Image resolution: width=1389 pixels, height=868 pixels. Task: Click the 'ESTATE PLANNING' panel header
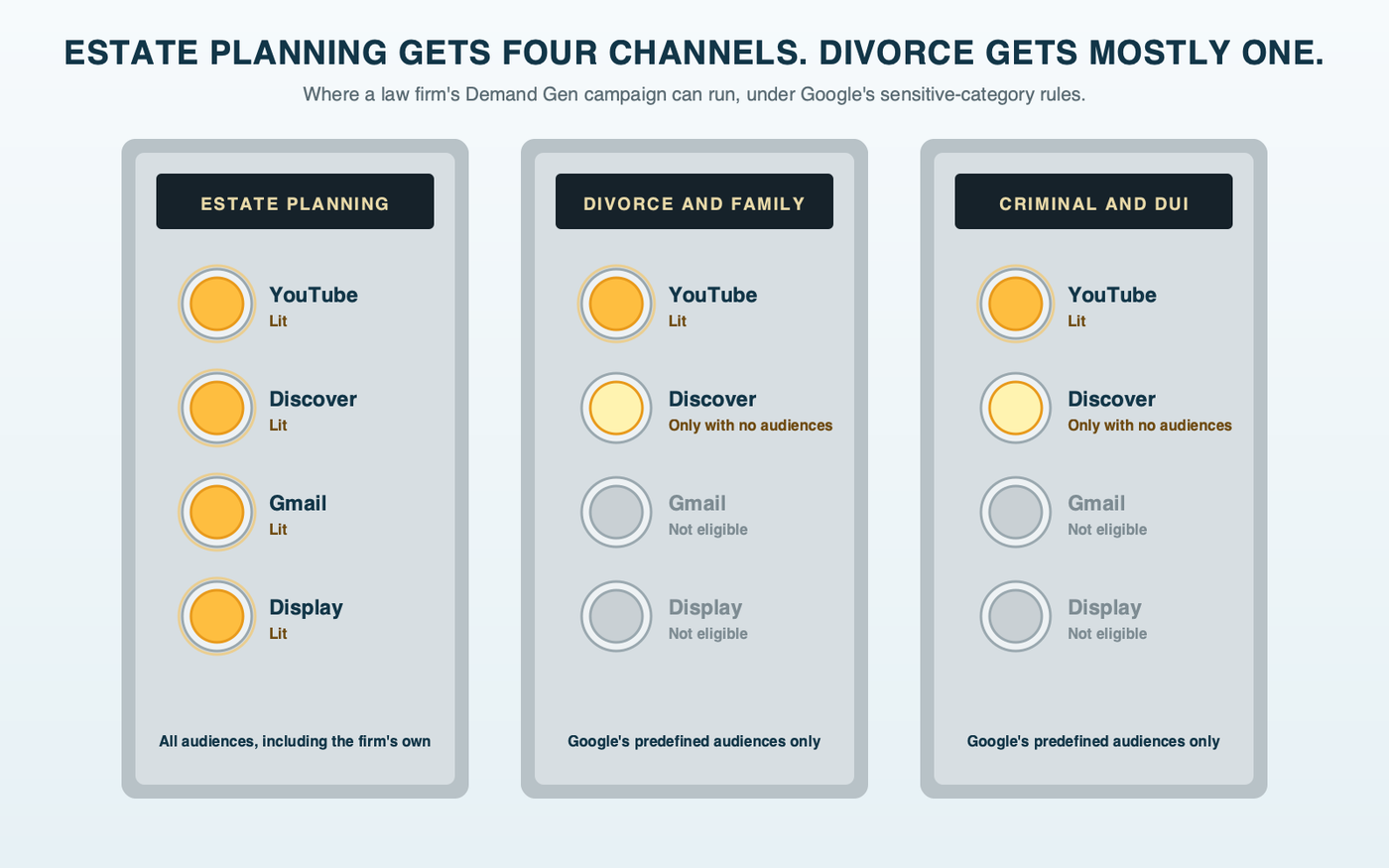[295, 201]
